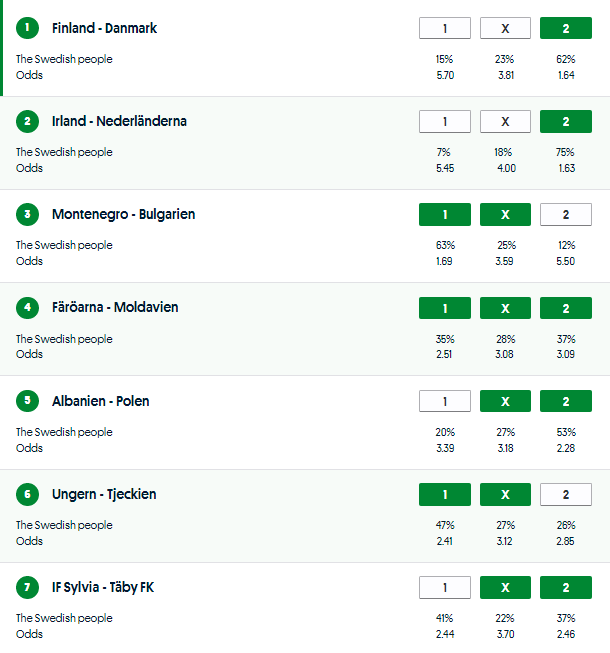
Task: Click match number 1 badge
Action: [x=28, y=28]
